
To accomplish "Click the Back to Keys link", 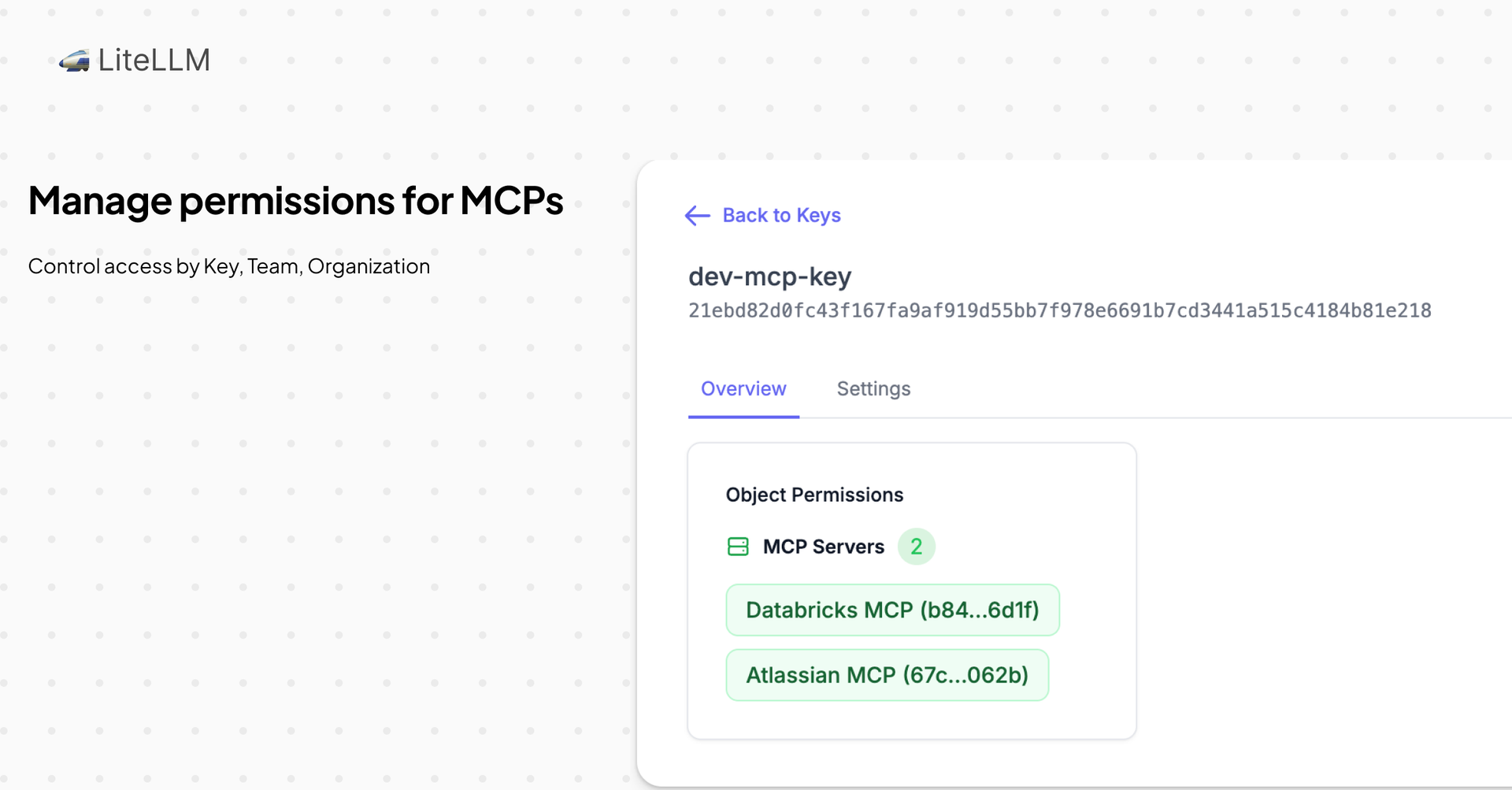I will tap(781, 215).
